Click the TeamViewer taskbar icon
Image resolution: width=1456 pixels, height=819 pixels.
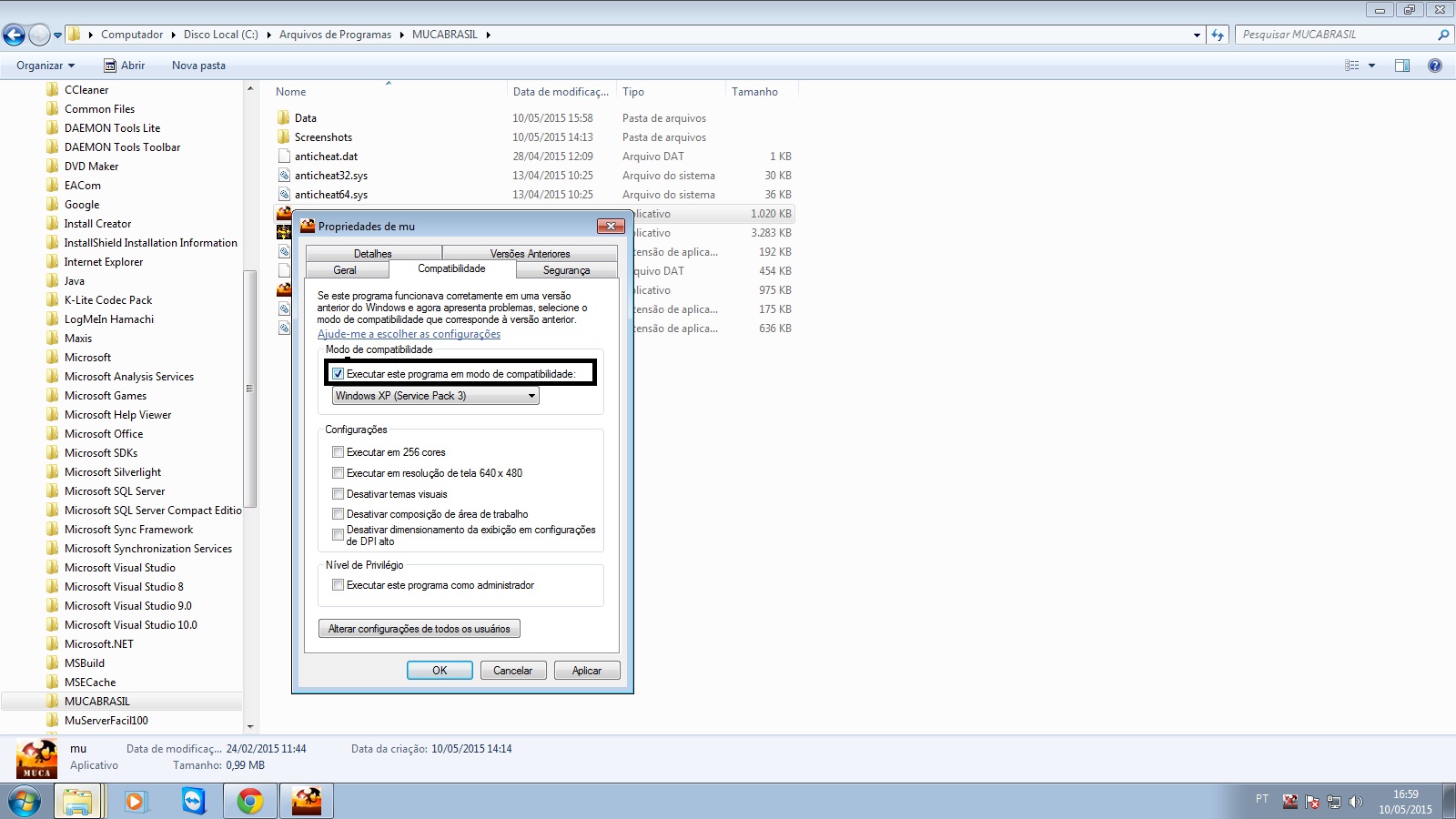coord(193,801)
